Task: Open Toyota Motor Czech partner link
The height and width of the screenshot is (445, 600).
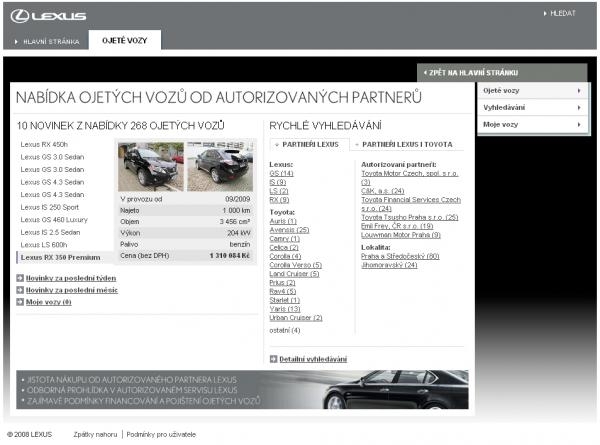Action: (x=409, y=178)
